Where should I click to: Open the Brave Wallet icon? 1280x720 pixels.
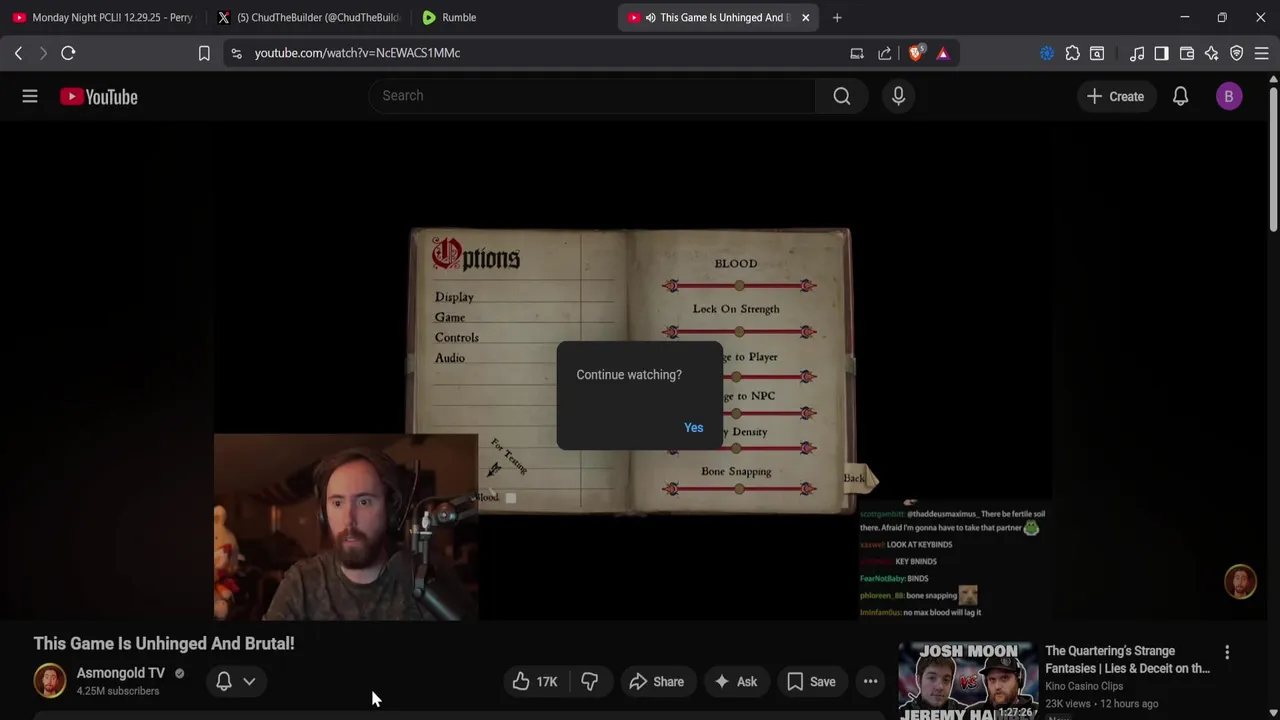coord(1187,53)
